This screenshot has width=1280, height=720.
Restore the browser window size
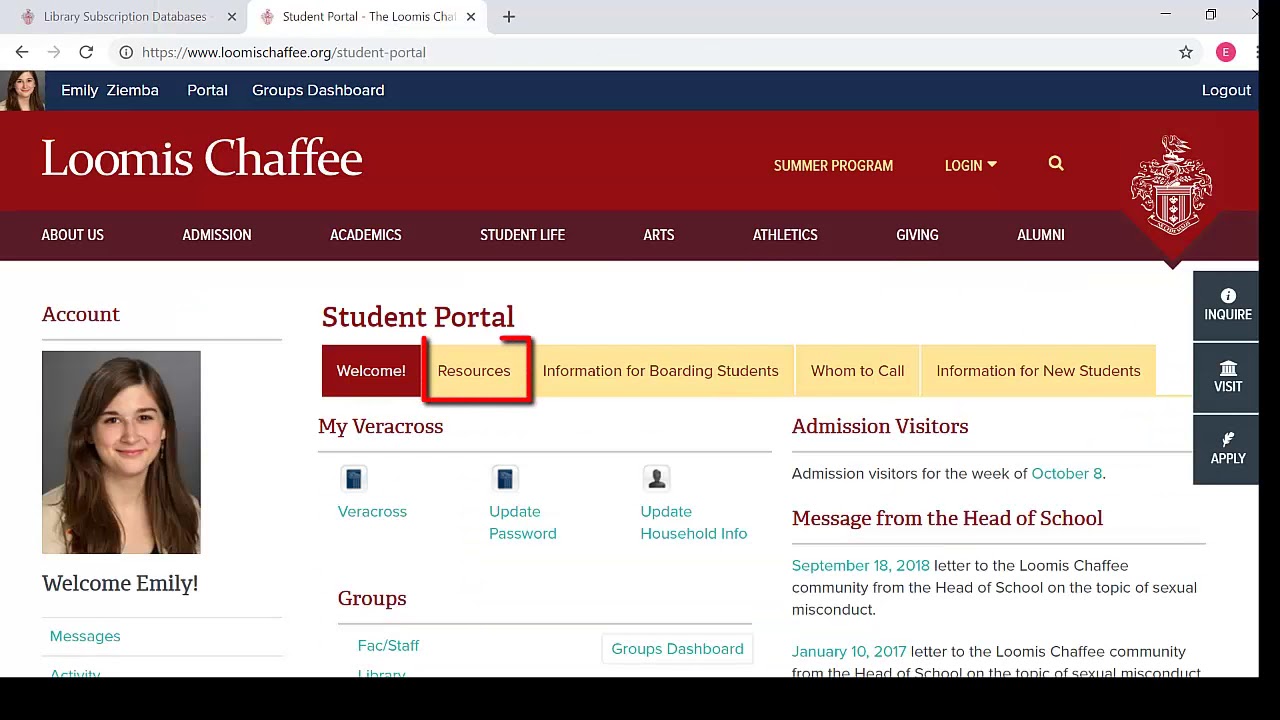[x=1211, y=15]
